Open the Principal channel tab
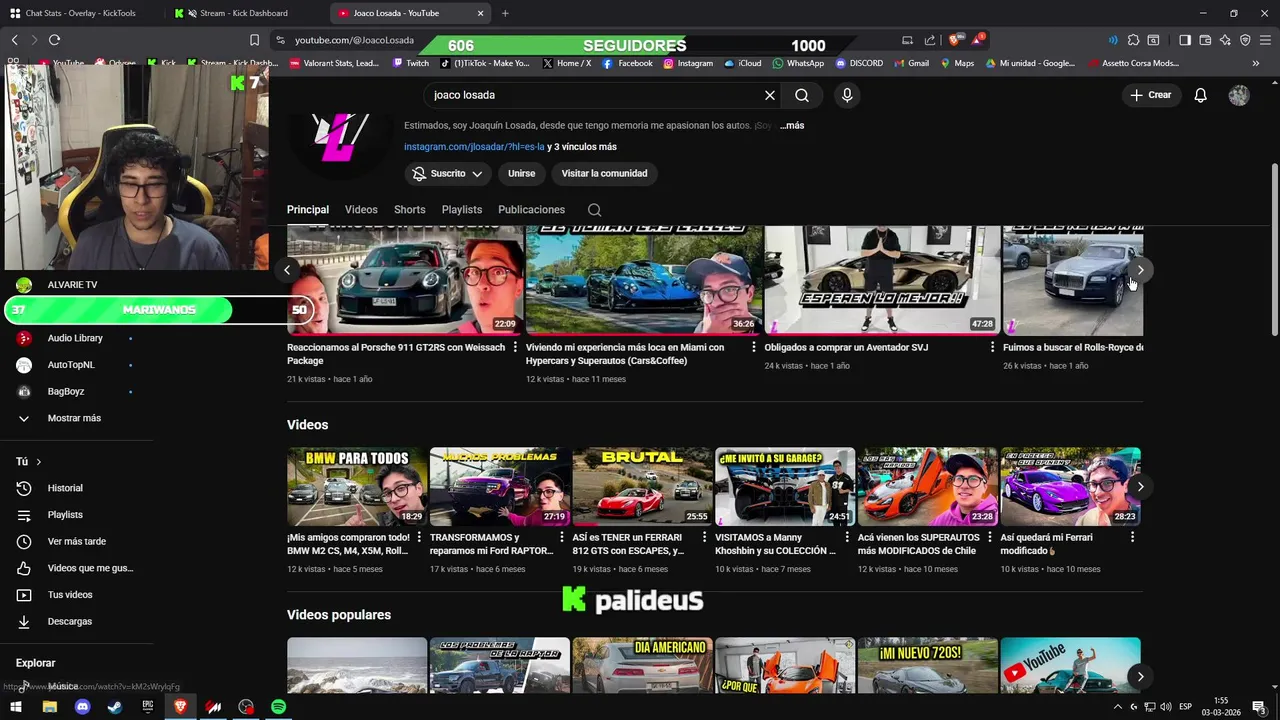The image size is (1280, 720). point(308,210)
